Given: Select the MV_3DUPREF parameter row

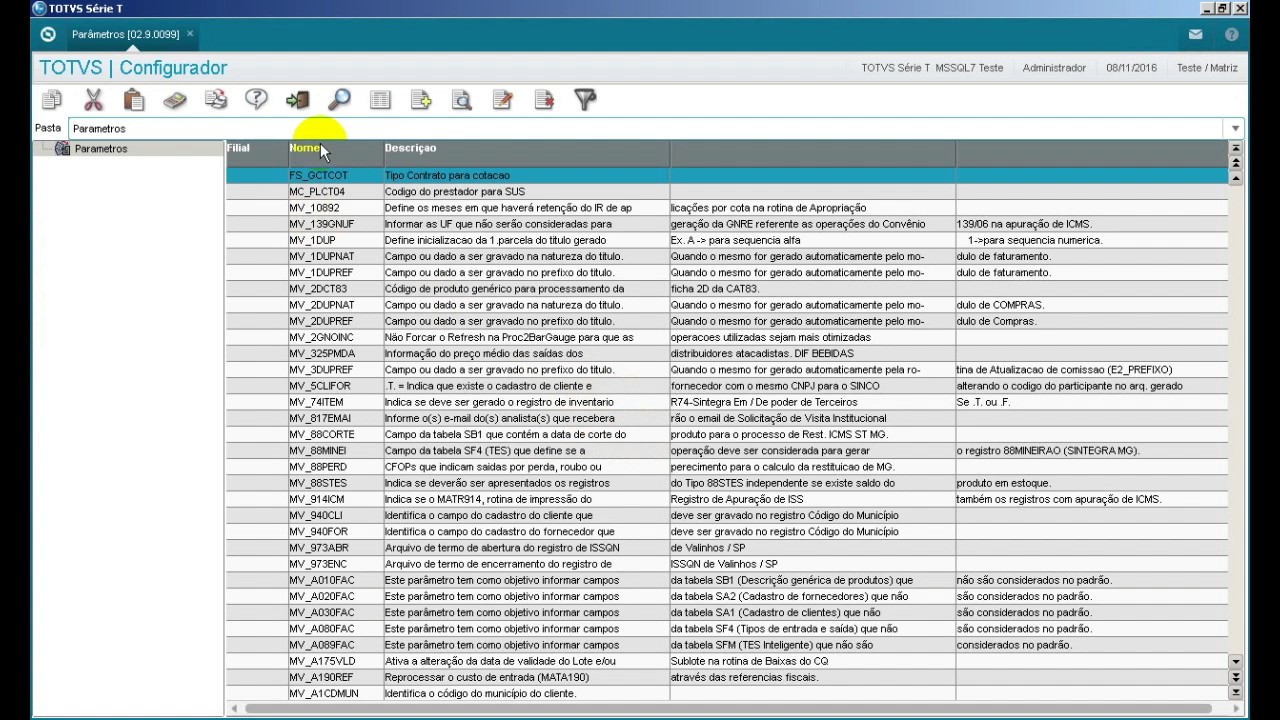Looking at the screenshot, I should (x=727, y=370).
